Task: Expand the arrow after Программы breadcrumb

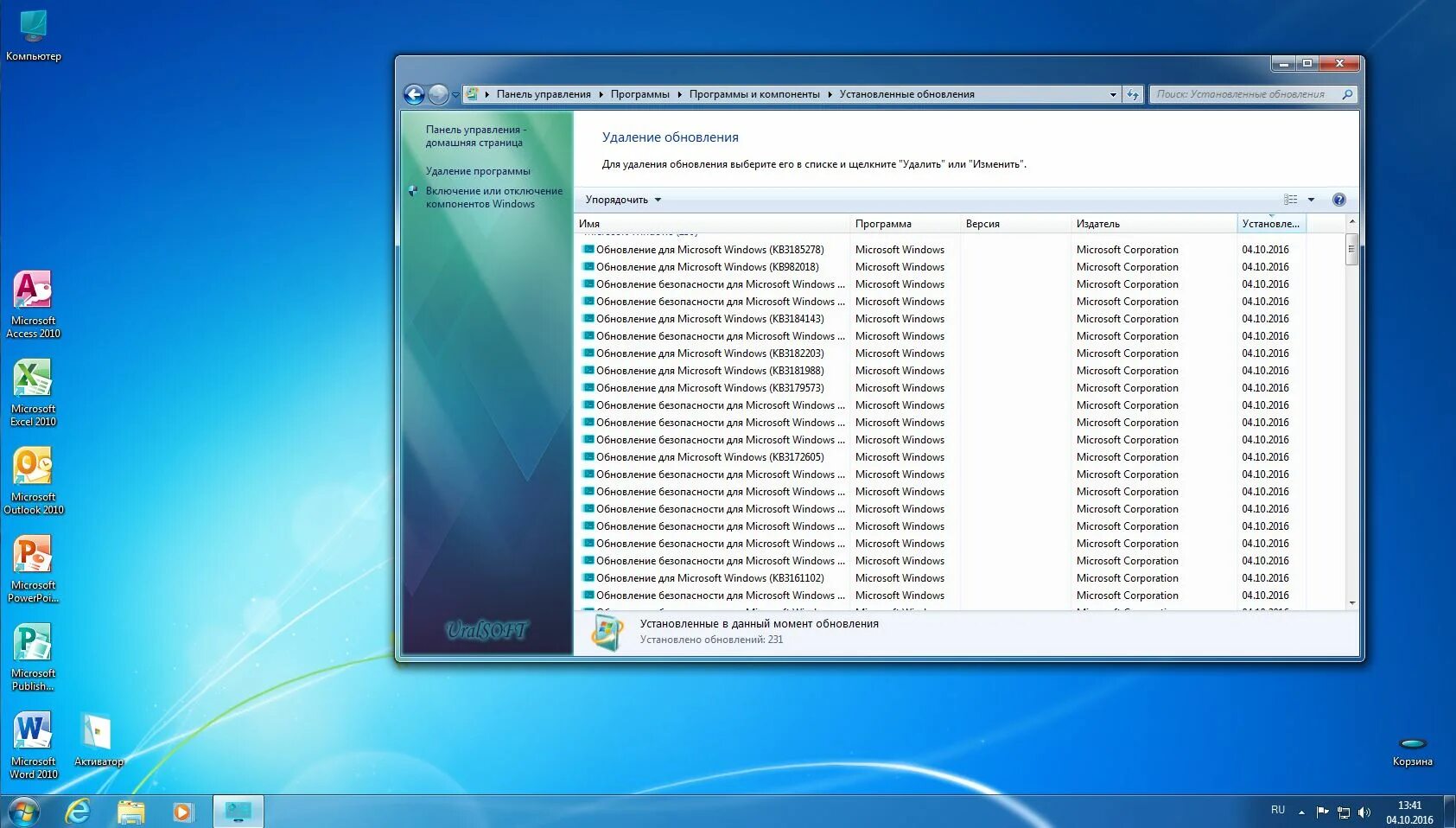Action: (x=679, y=94)
